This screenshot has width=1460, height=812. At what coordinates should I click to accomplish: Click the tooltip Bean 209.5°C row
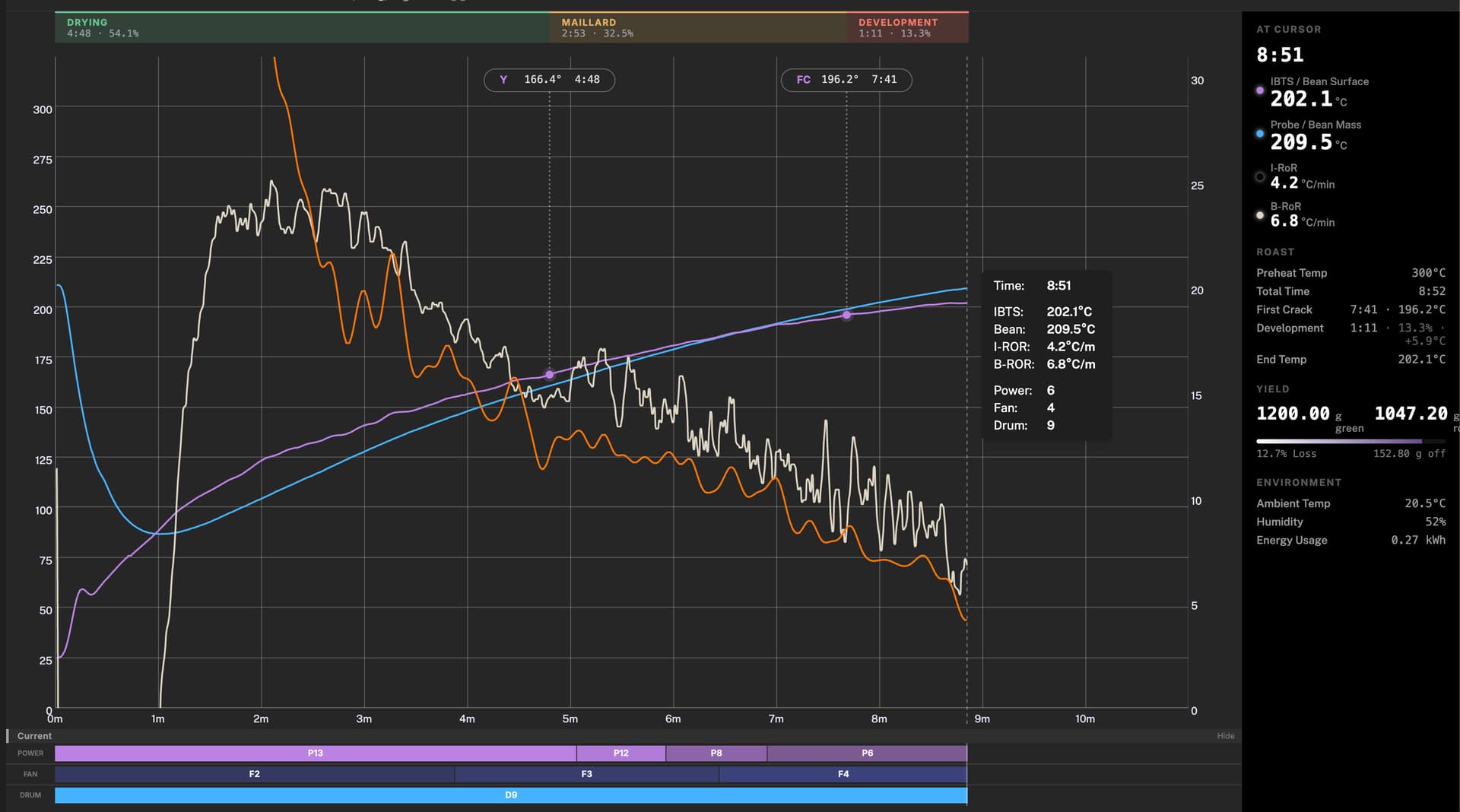tap(1044, 329)
